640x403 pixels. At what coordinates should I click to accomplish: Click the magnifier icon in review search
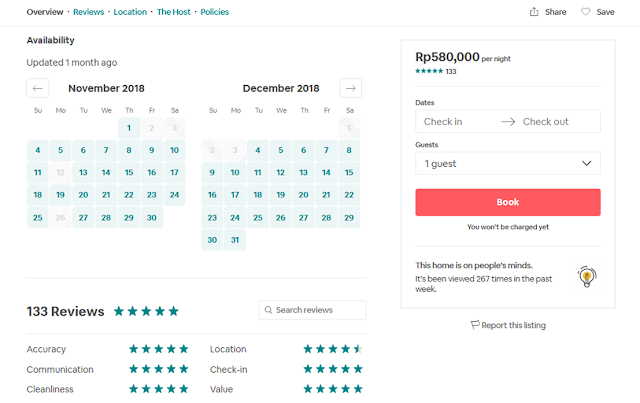tap(268, 310)
